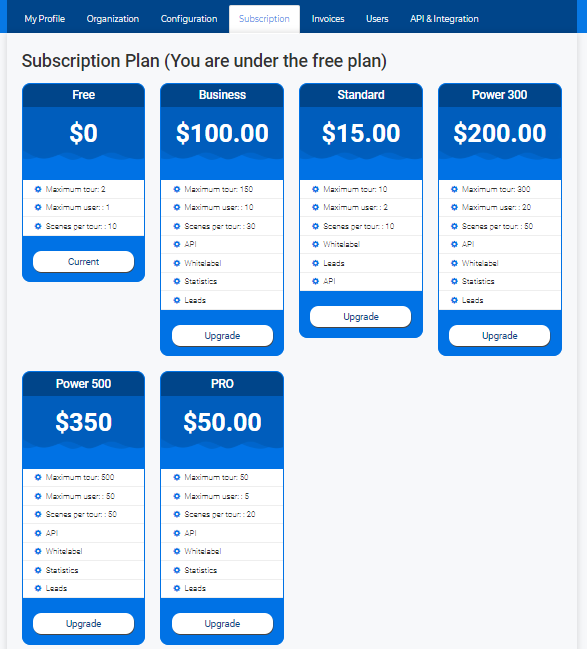Click gear icon next to Power 300 Statistics
Screen dimensions: 587x649
point(454,281)
